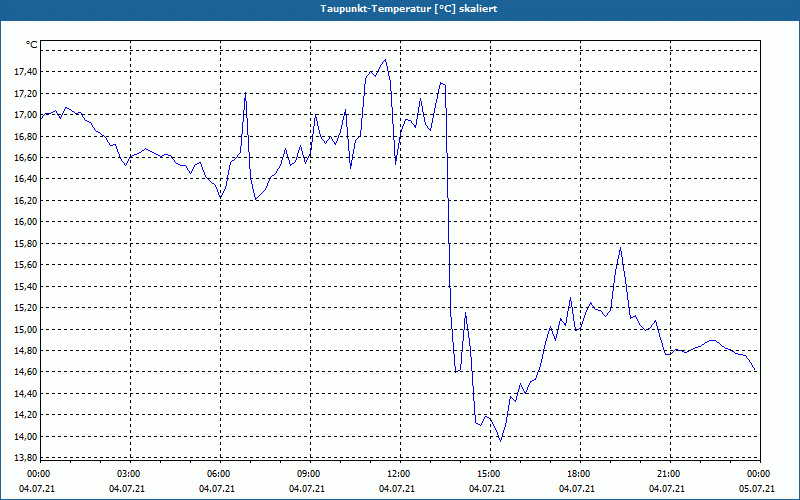The height and width of the screenshot is (500, 800).
Task: Click the 09:00 time label
Action: (x=309, y=474)
